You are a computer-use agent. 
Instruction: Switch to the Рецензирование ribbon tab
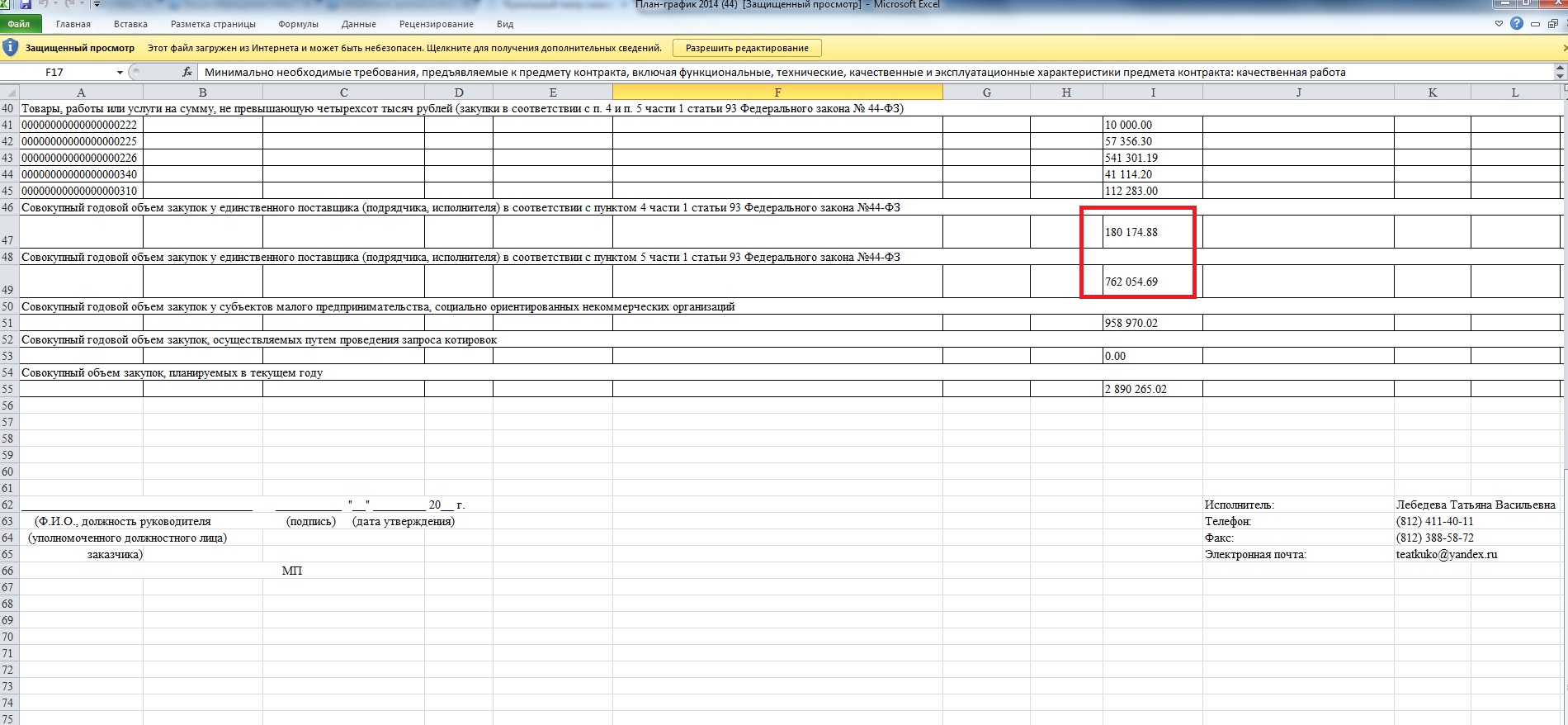coord(436,24)
